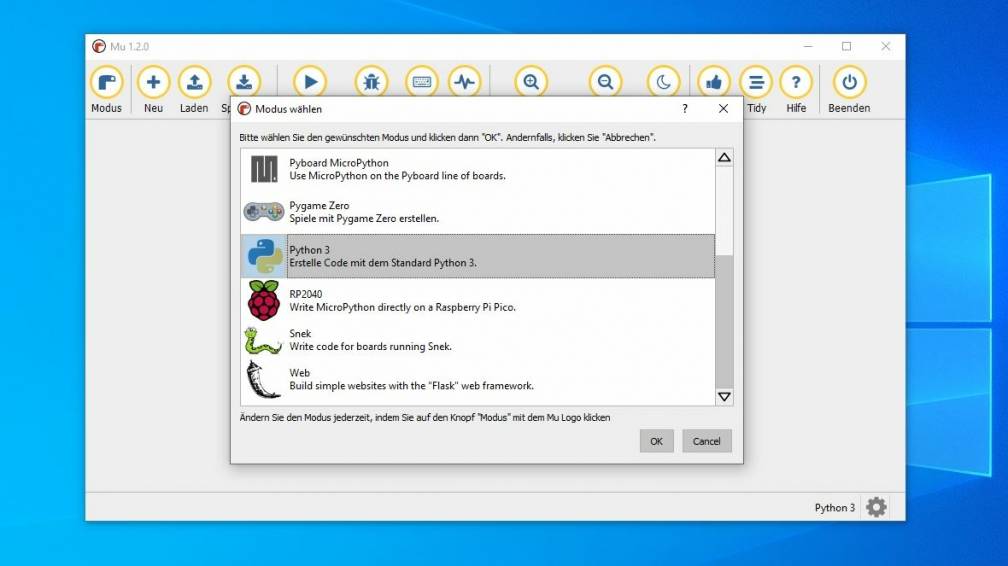Open Hilfe help from toolbar

pos(796,83)
